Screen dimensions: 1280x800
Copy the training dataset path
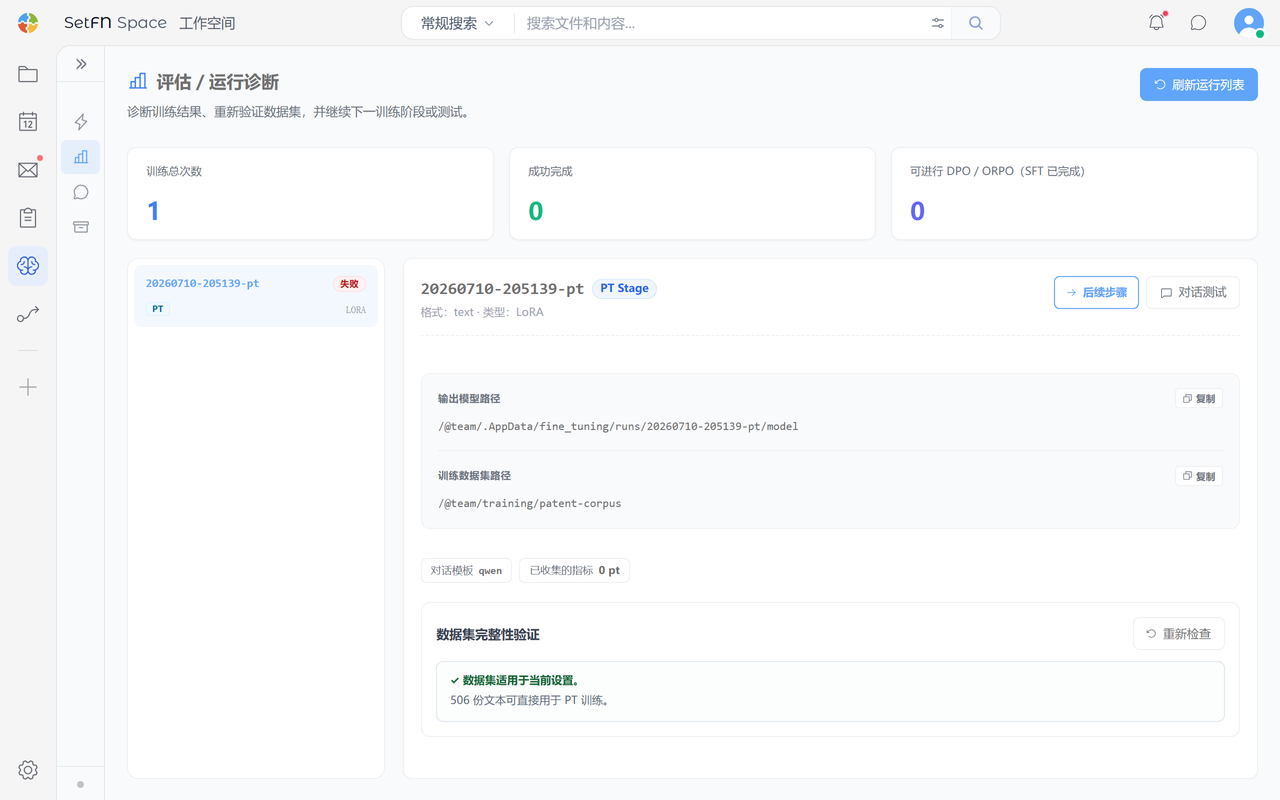[1199, 476]
